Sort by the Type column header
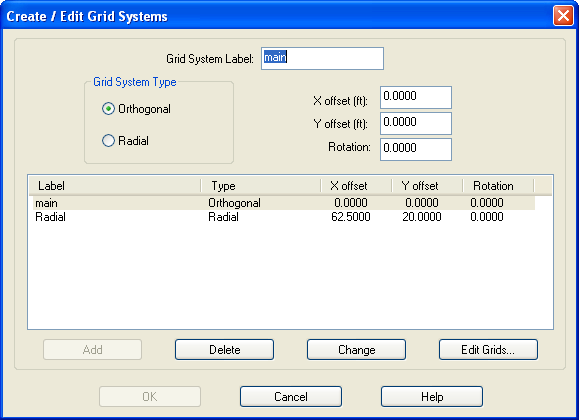The width and height of the screenshot is (579, 420). coord(261,186)
